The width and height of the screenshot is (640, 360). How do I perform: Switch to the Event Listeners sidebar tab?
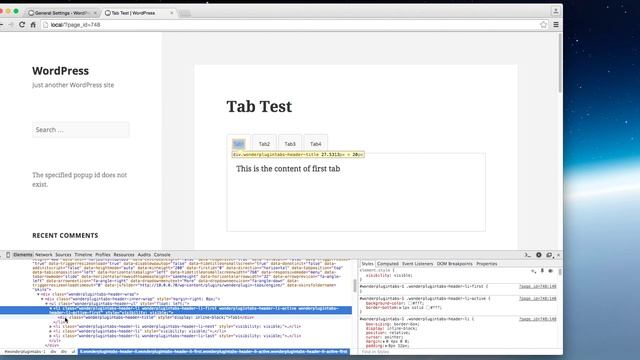tap(417, 264)
